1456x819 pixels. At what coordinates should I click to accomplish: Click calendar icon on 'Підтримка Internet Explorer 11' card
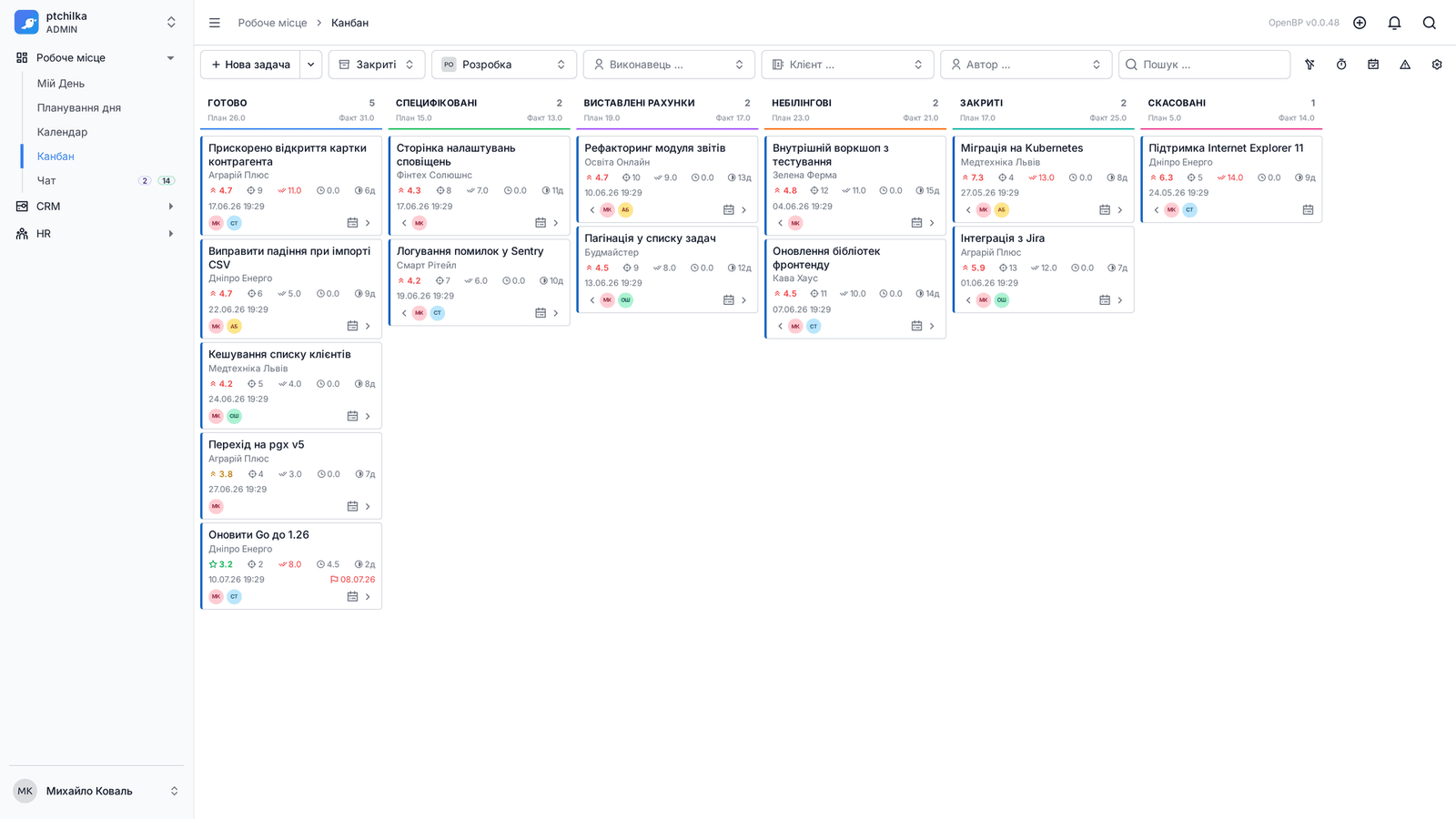pyautogui.click(x=1308, y=209)
